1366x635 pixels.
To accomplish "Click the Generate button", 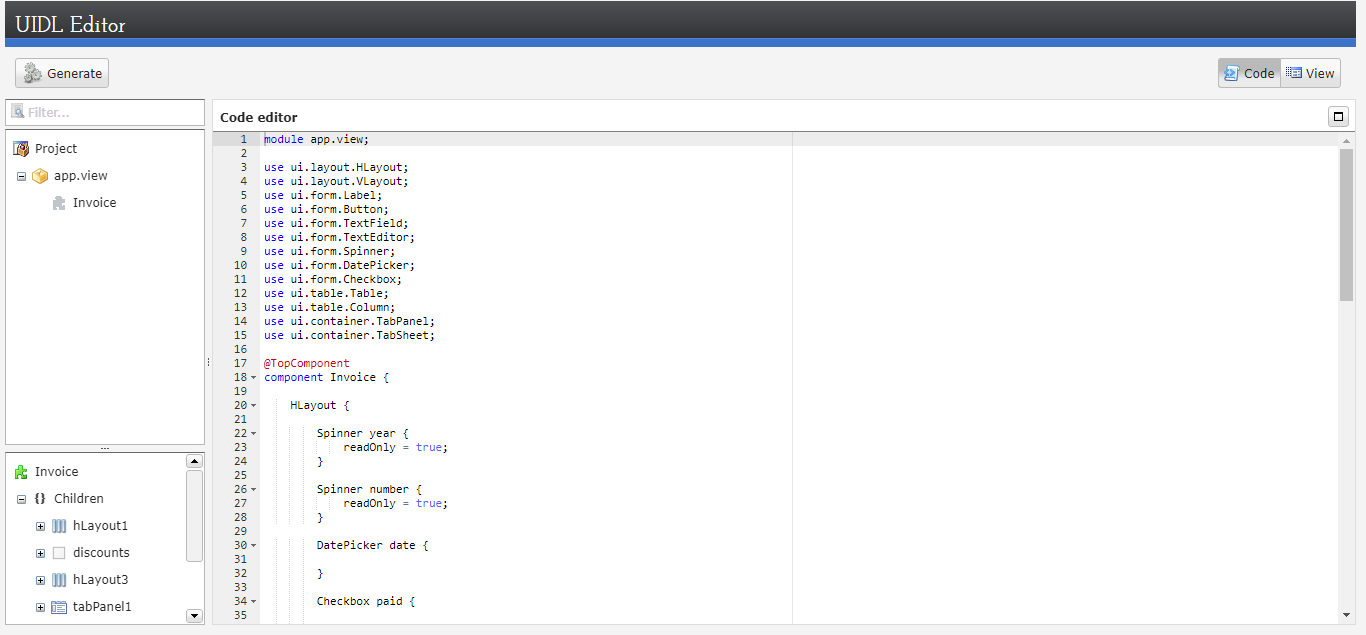I will pyautogui.click(x=62, y=73).
